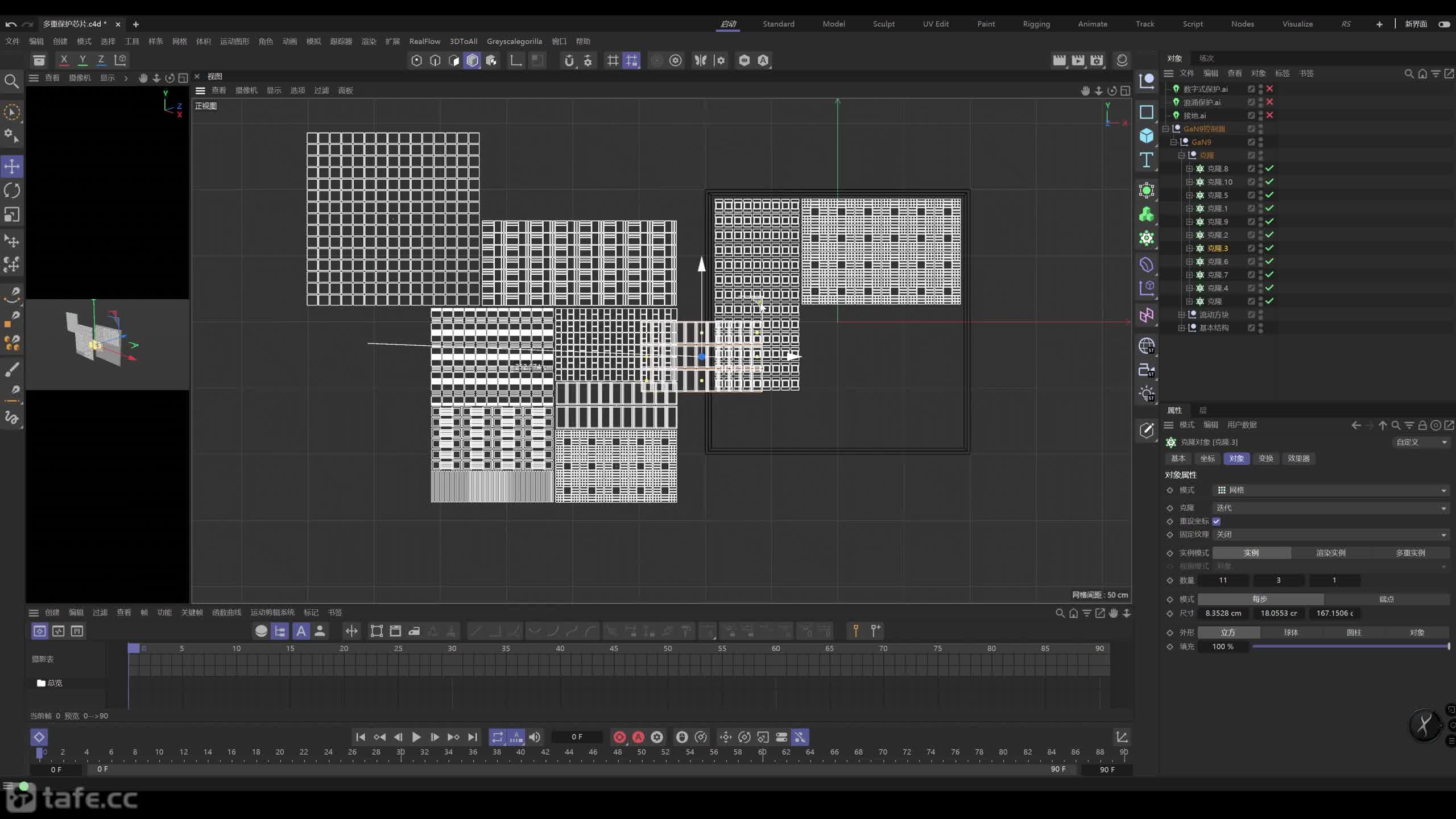The image size is (1456, 819).
Task: Switch to the Sculpt layout tab
Action: [883, 24]
